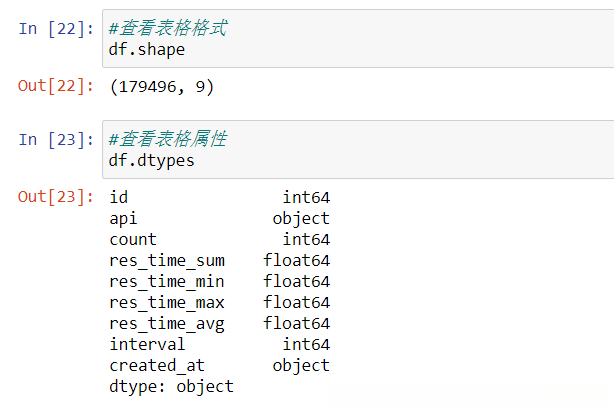614x417 pixels.
Task: Click the Out[23] output prompt
Action: pos(55,197)
